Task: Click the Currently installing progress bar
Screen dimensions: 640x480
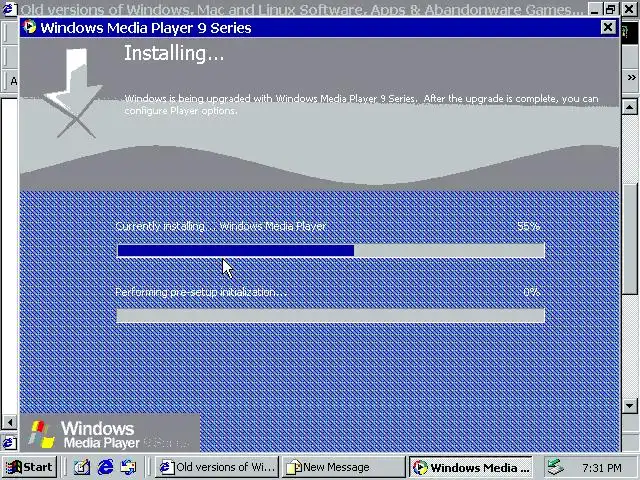Action: pyautogui.click(x=331, y=251)
